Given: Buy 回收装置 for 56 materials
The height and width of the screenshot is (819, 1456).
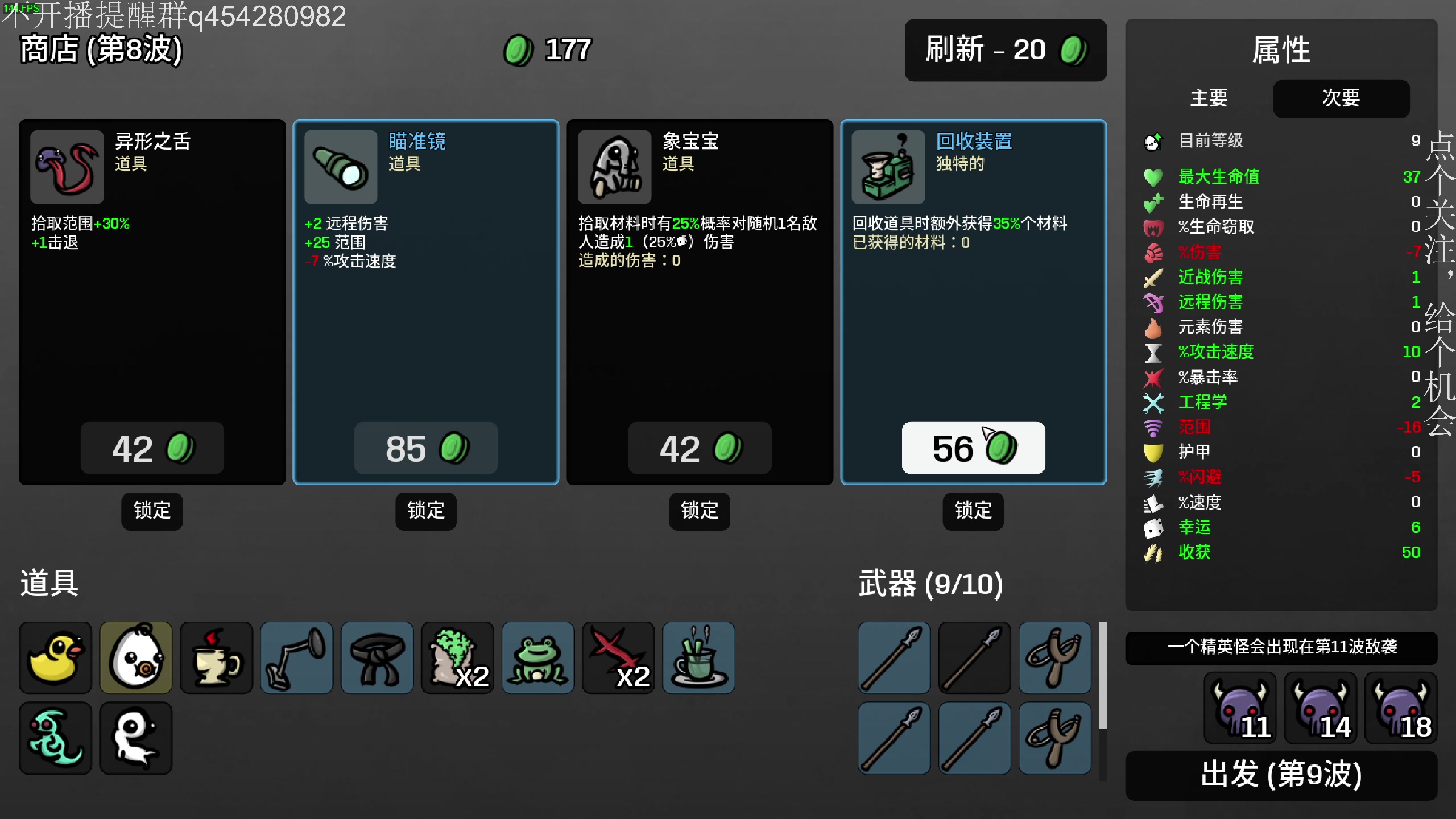Looking at the screenshot, I should pyautogui.click(x=973, y=448).
